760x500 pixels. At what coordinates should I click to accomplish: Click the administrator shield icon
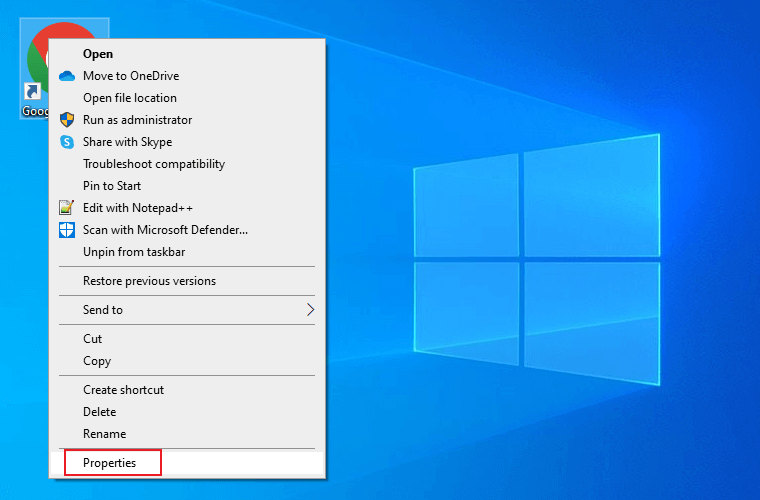(x=67, y=120)
